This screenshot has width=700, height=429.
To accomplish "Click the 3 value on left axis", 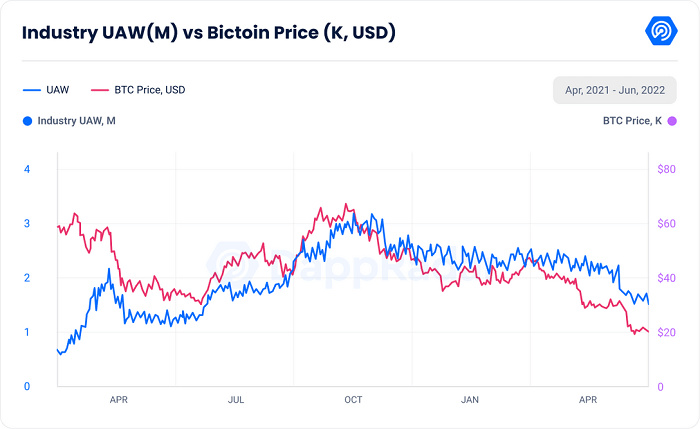I will (x=27, y=223).
